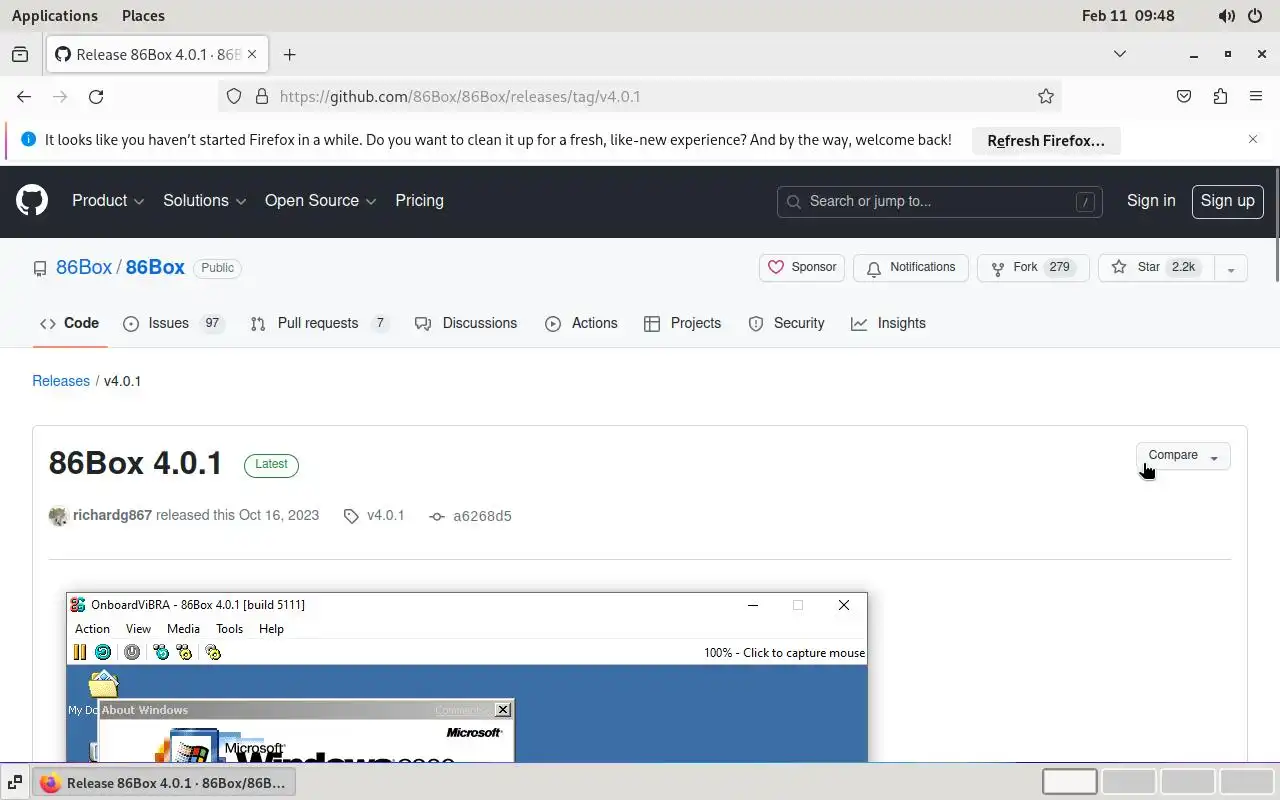This screenshot has width=1280, height=800.
Task: Click the Firefox taskbar window button
Action: coord(165,782)
